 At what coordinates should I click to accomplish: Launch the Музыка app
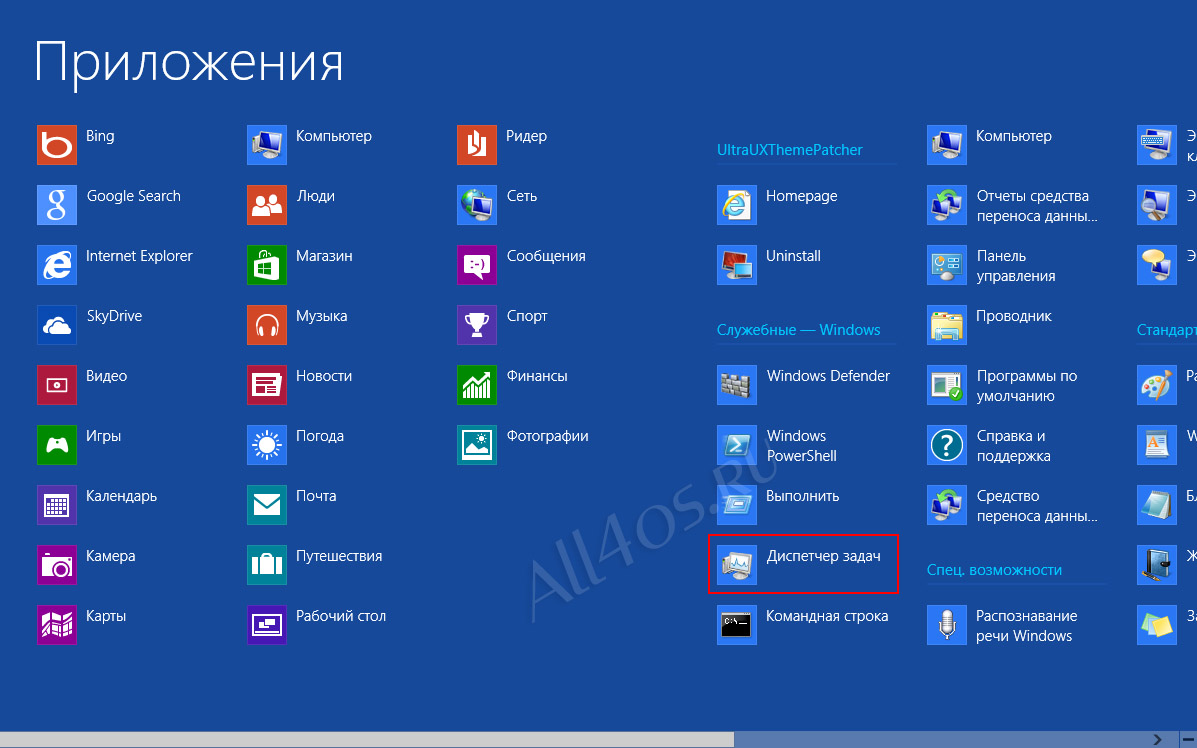(x=266, y=325)
